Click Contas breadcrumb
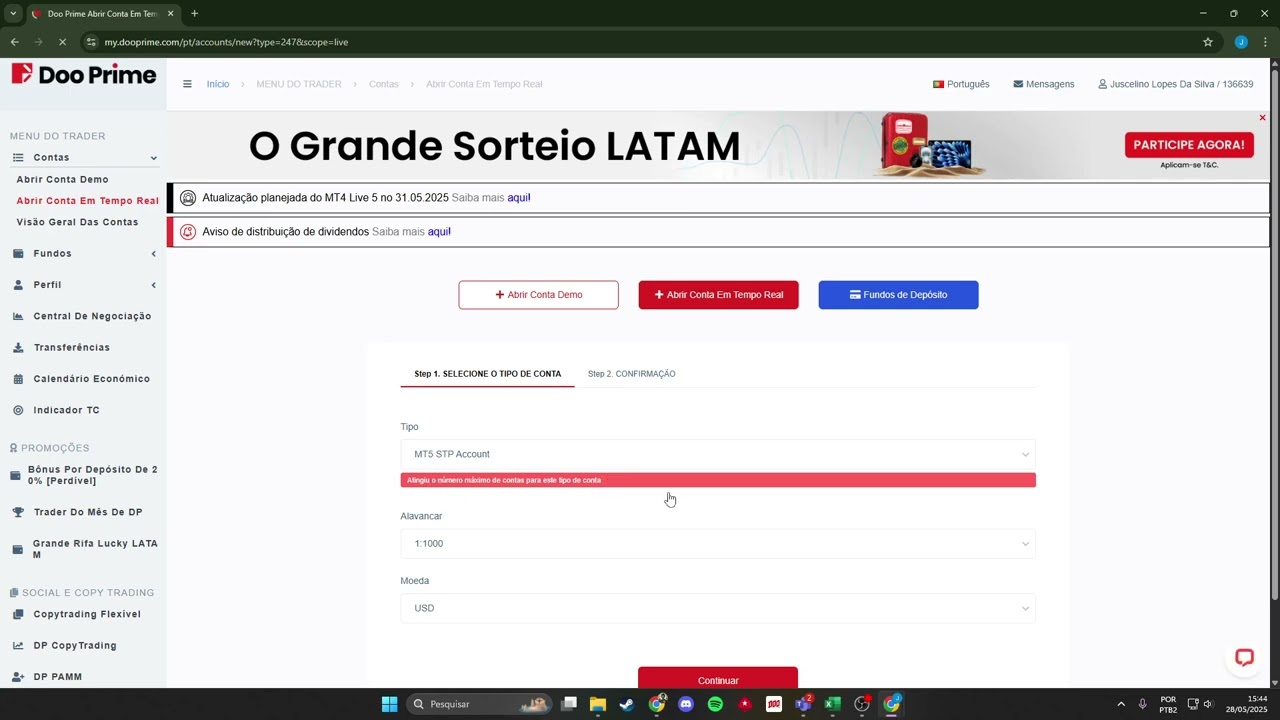The width and height of the screenshot is (1280, 720). [383, 84]
